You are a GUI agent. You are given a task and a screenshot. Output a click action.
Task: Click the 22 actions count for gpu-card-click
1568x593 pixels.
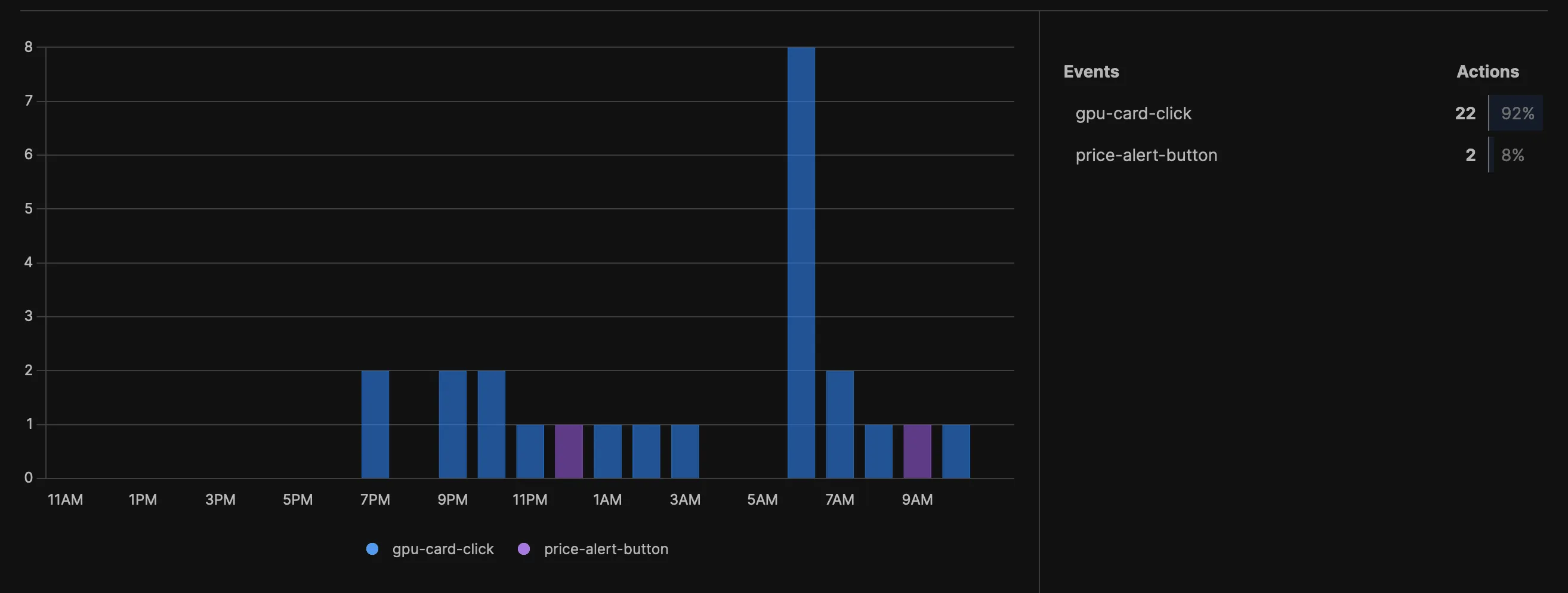[1465, 113]
